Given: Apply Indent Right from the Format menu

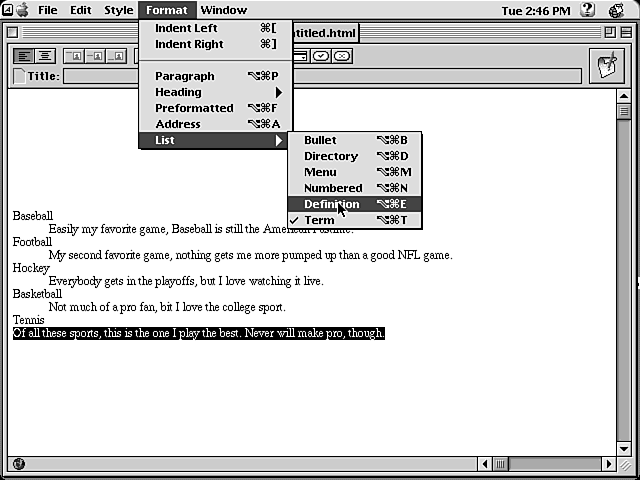Looking at the screenshot, I should point(189,44).
